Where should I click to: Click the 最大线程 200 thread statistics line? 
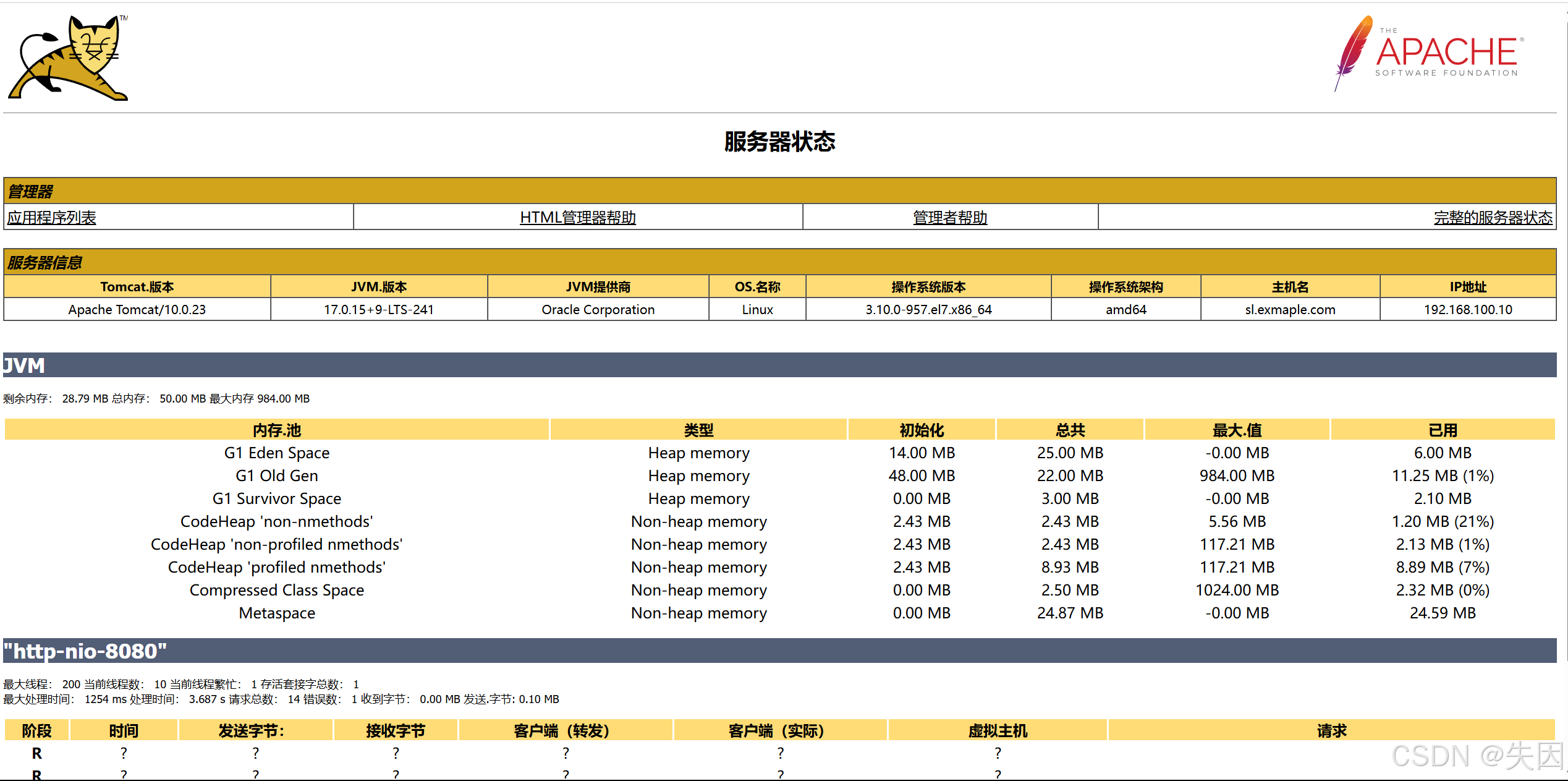point(181,684)
